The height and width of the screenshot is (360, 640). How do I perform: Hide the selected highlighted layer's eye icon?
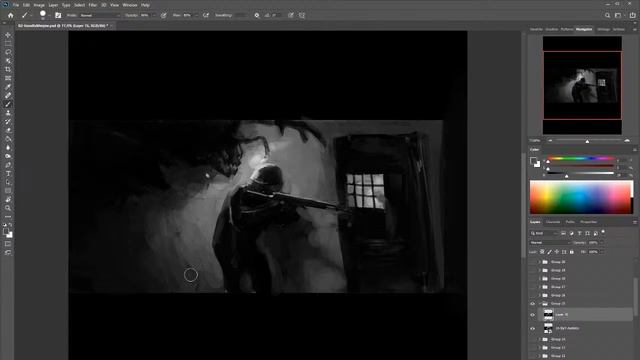click(532, 315)
